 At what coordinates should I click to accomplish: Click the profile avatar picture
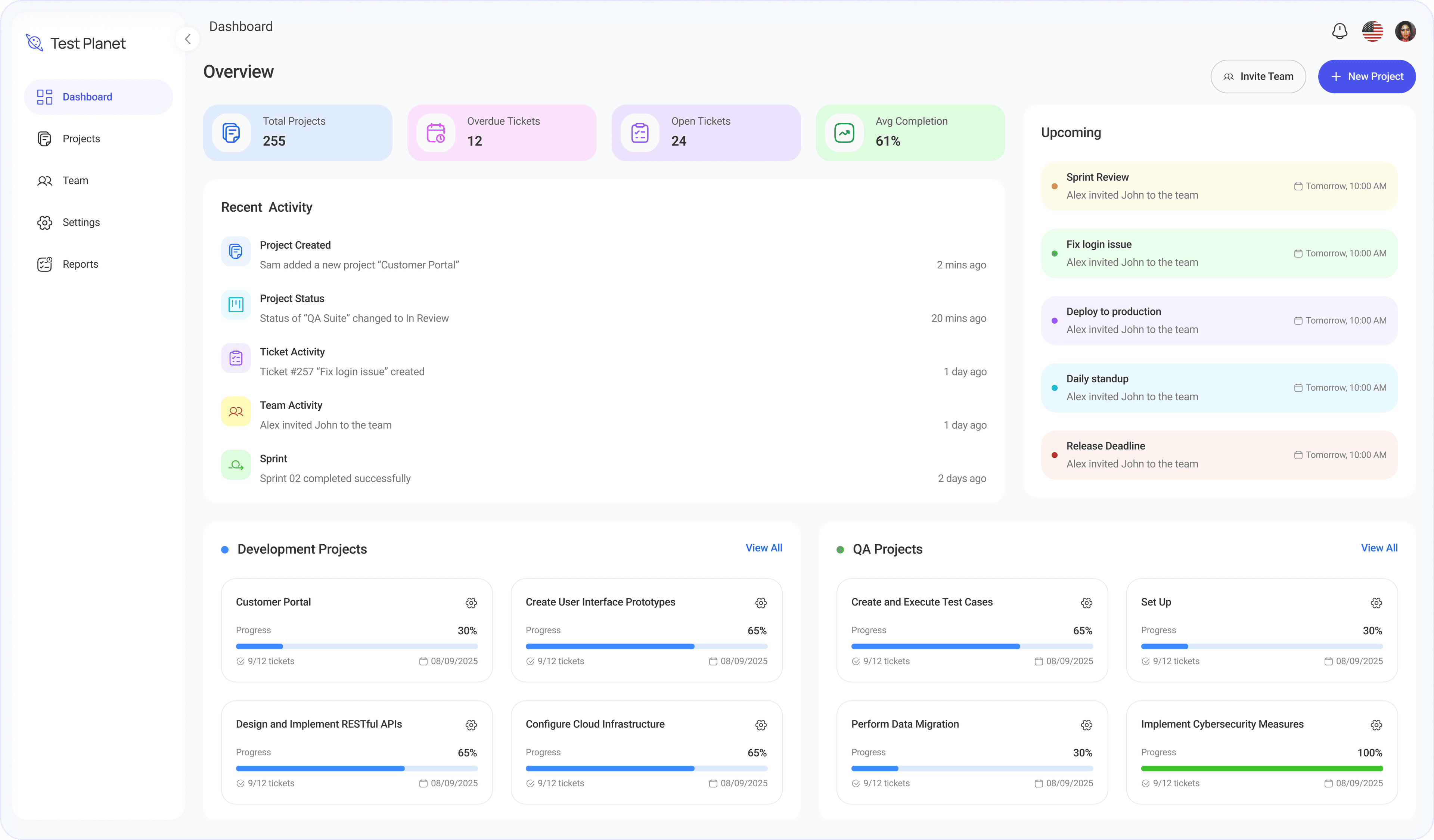[x=1406, y=31]
